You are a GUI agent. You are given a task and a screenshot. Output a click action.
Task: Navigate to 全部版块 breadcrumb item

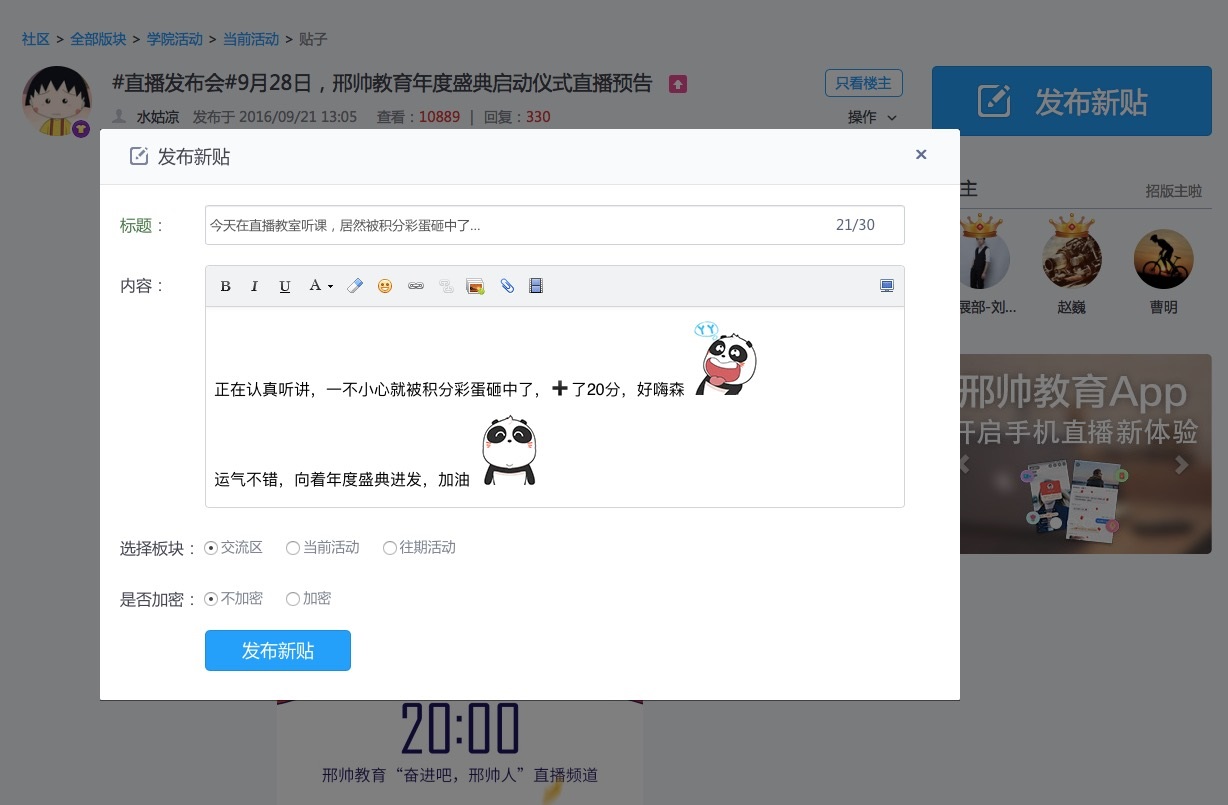pos(97,39)
